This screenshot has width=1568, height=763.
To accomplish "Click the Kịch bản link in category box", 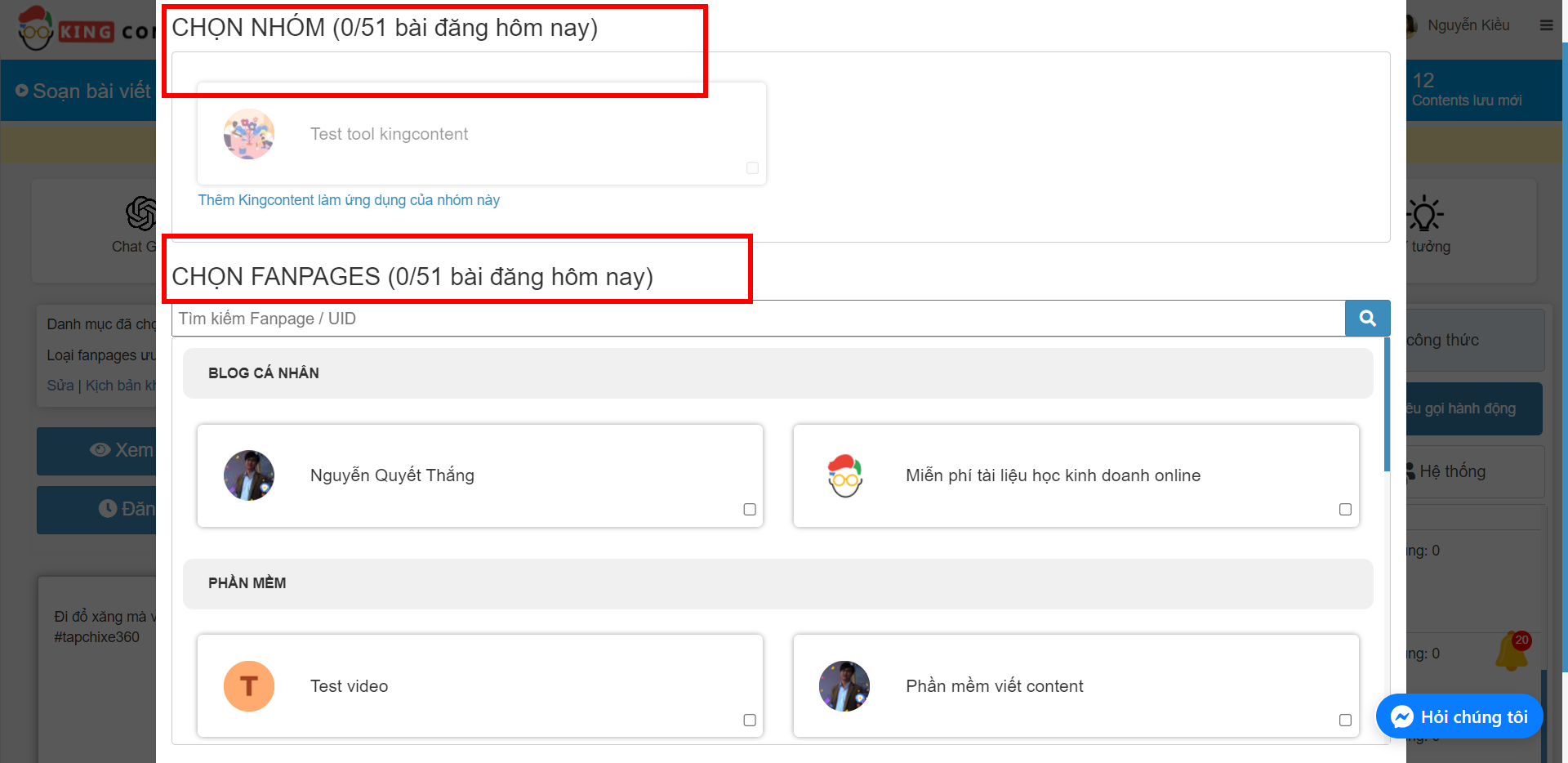I will pos(120,386).
